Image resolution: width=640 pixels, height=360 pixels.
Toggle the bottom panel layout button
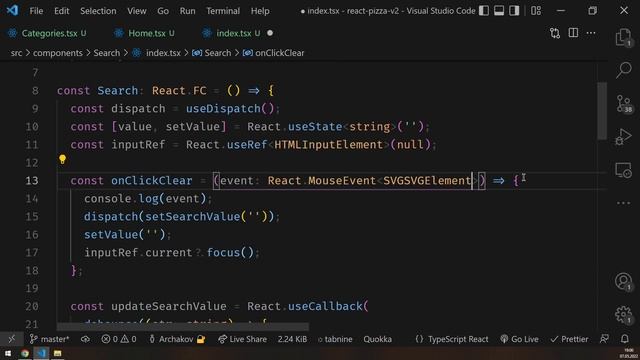click(x=499, y=11)
